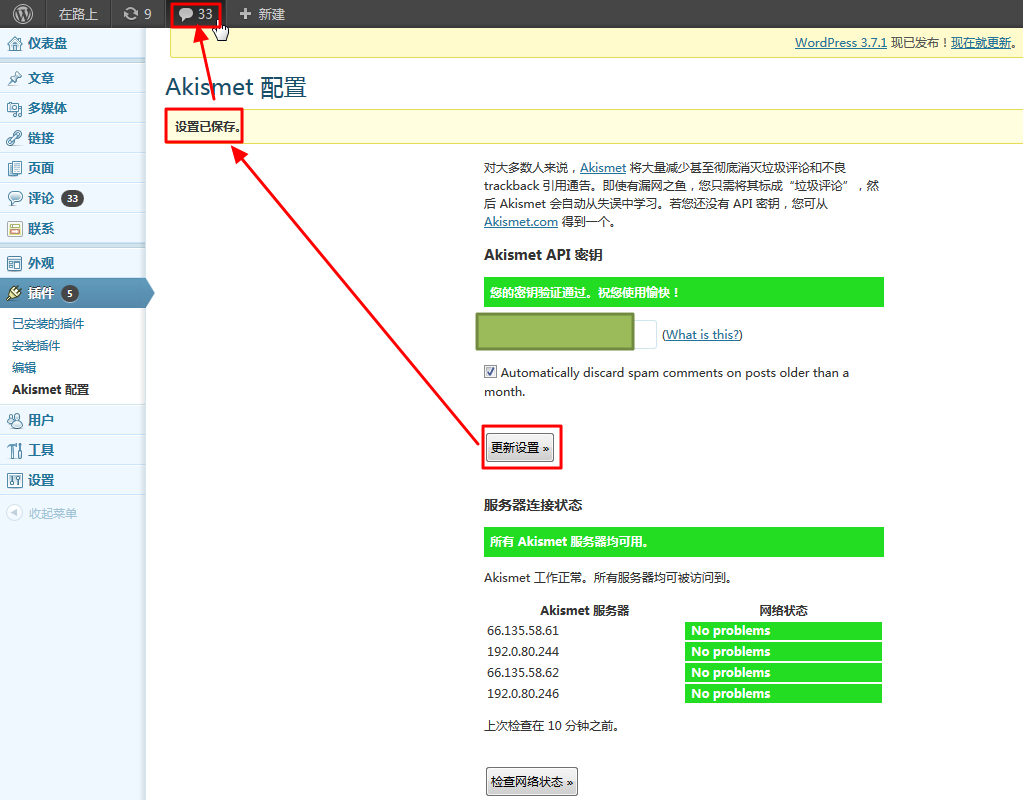
Task: Click server IP 66.135.58.61
Action: click(523, 631)
